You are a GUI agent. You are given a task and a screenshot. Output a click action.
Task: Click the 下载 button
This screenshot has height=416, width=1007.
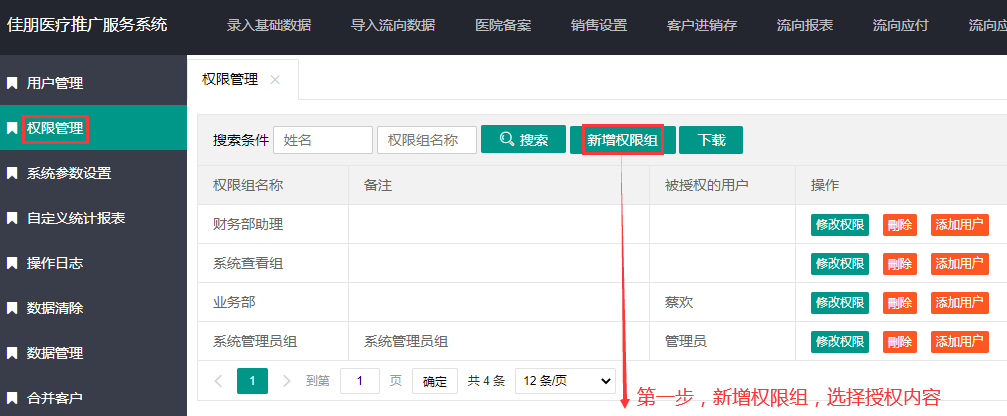(x=711, y=140)
